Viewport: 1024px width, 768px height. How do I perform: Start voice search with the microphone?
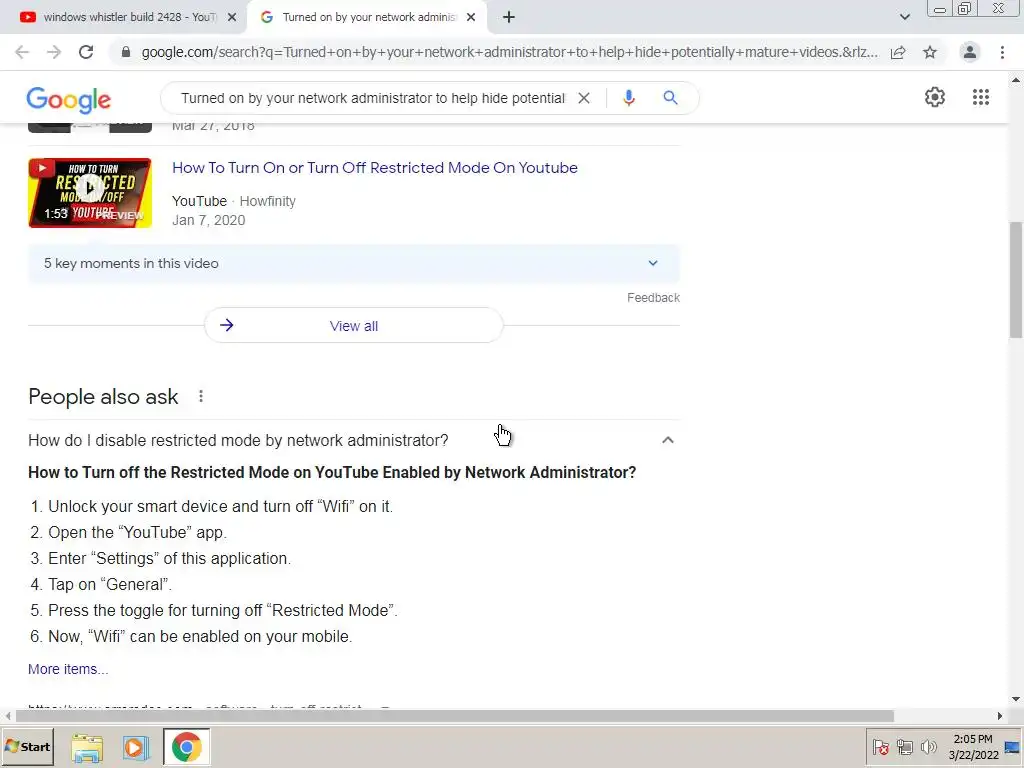pyautogui.click(x=628, y=98)
